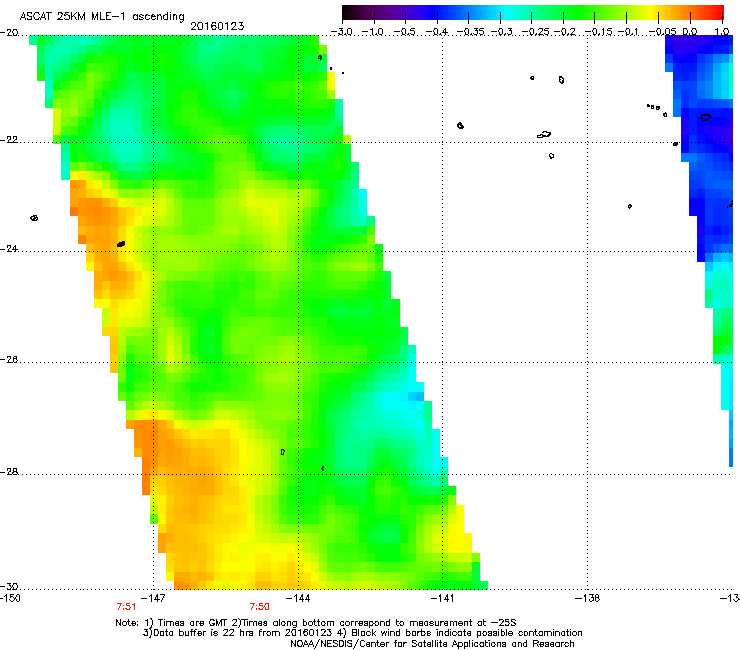Select the -0.4 color scale value
Screen dimensions: 740x650
tap(437, 32)
